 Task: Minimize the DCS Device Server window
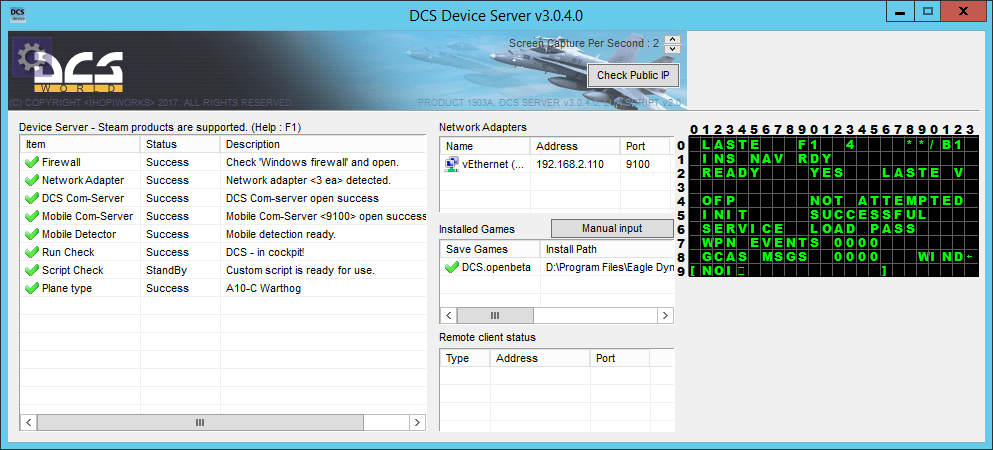899,11
